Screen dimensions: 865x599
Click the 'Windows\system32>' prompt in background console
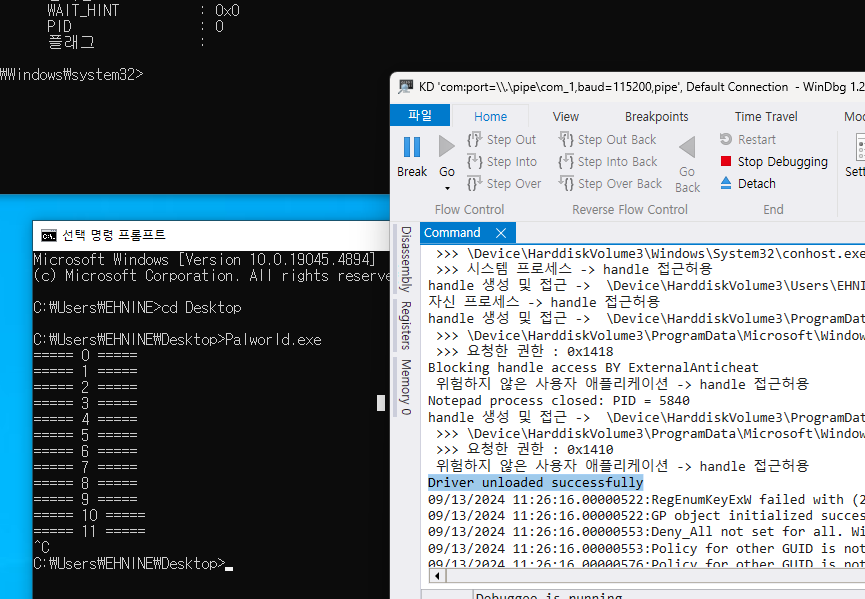click(72, 74)
